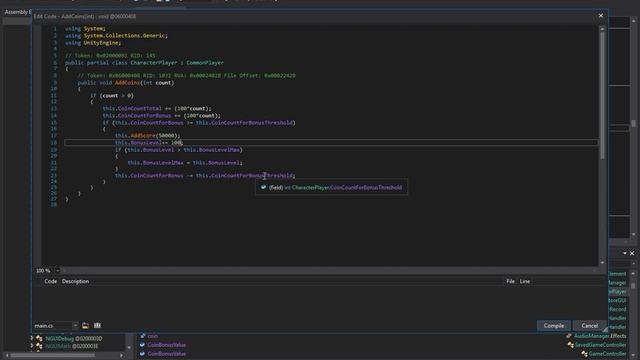The image size is (640, 360).
Task: Click the File column header
Action: click(510, 281)
